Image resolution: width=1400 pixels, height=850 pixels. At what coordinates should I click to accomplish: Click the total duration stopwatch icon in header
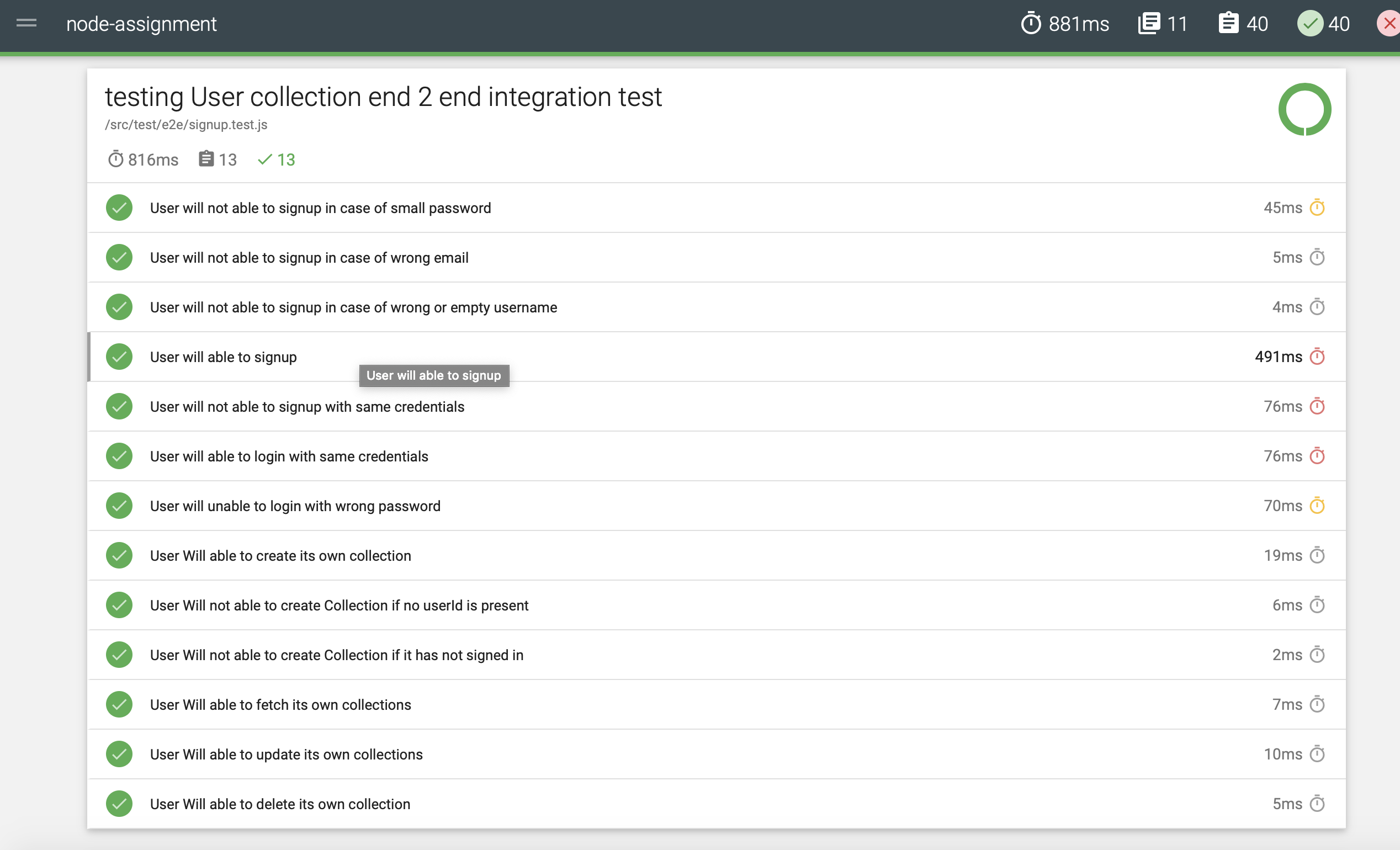(1031, 24)
